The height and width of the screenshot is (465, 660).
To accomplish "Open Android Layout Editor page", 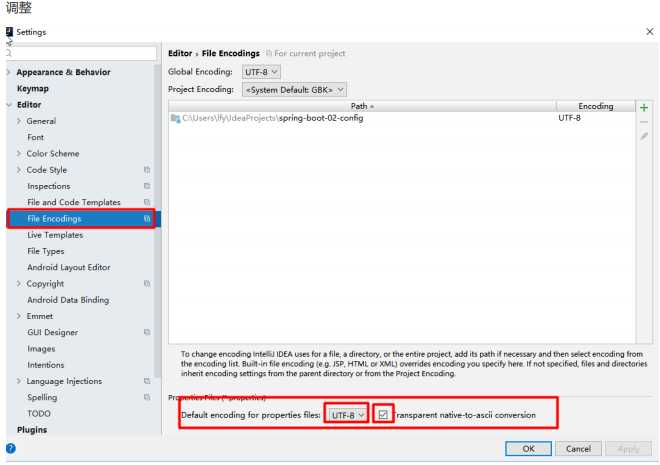I will pos(69,267).
